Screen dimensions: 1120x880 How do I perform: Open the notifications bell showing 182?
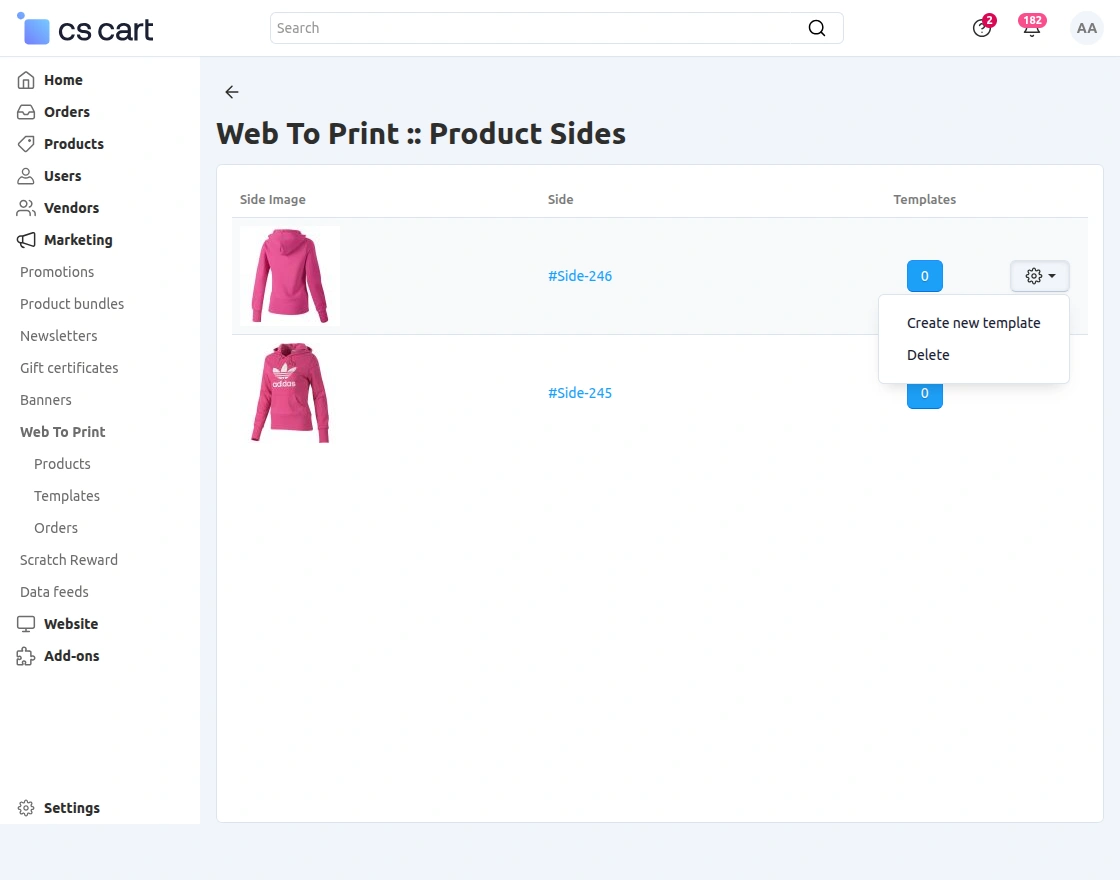point(1031,28)
